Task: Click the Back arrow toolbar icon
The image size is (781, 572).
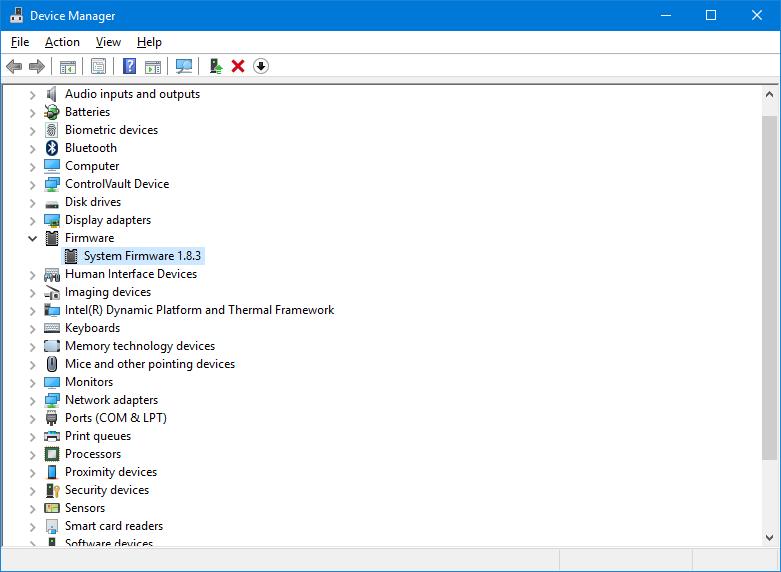Action: [14, 66]
